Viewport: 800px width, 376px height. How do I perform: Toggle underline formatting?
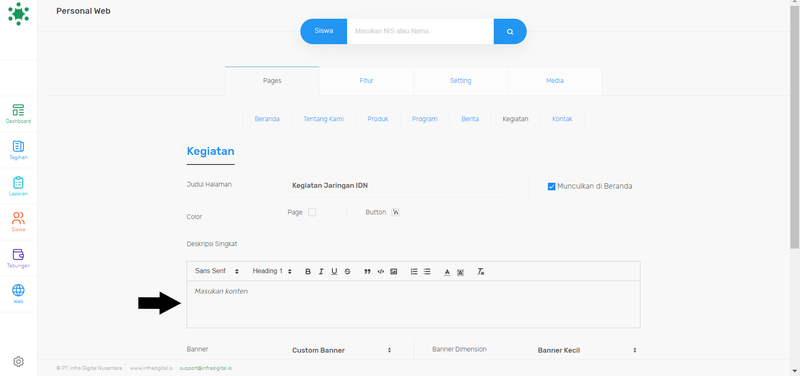pyautogui.click(x=334, y=271)
